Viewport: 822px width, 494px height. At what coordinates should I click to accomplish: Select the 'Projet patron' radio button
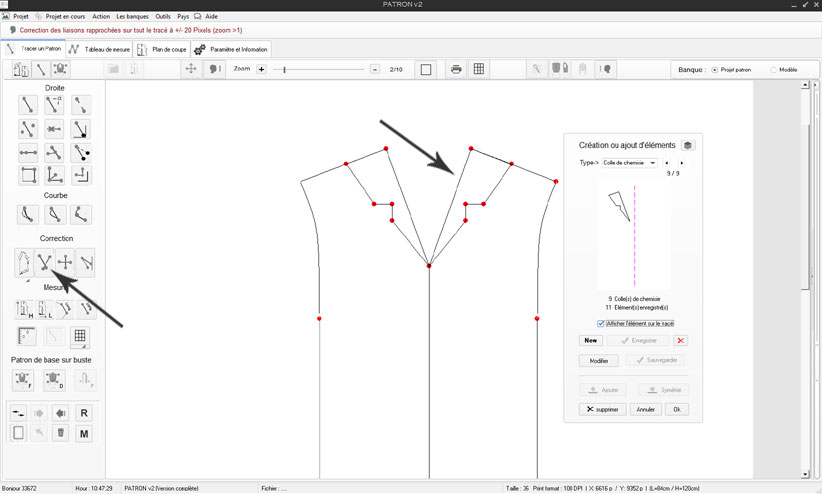[714, 69]
